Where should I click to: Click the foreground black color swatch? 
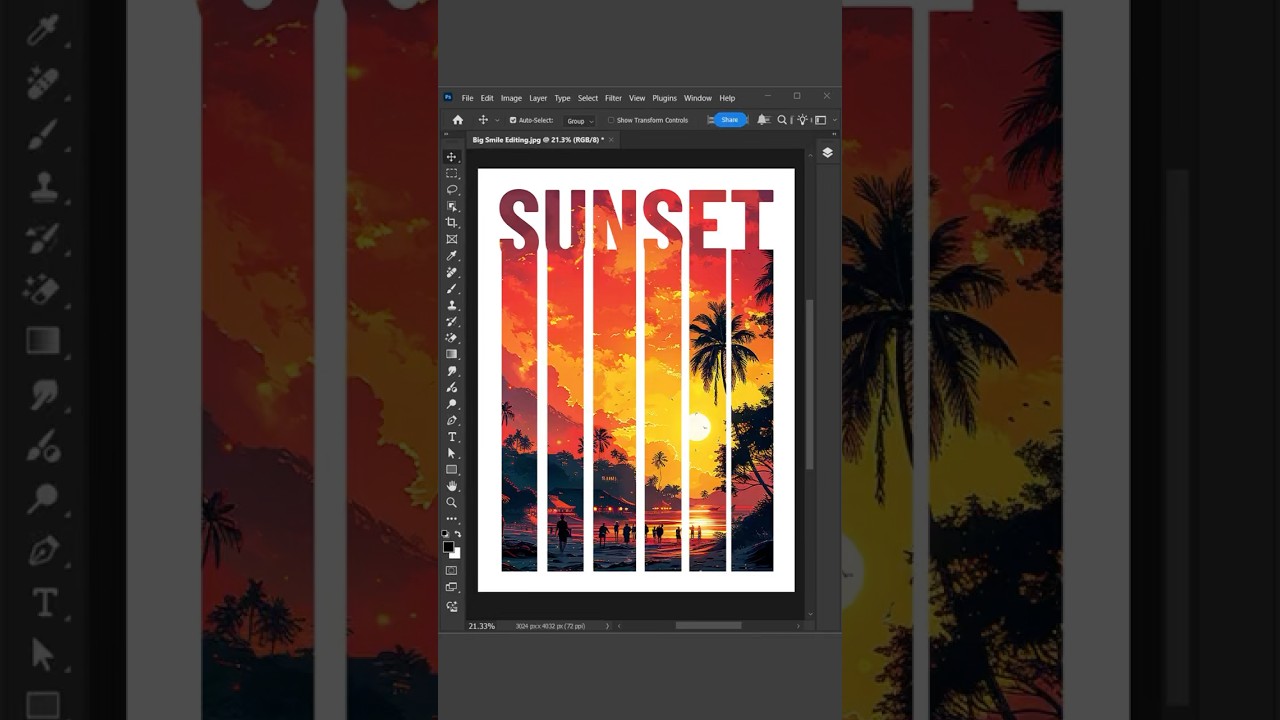pos(448,547)
